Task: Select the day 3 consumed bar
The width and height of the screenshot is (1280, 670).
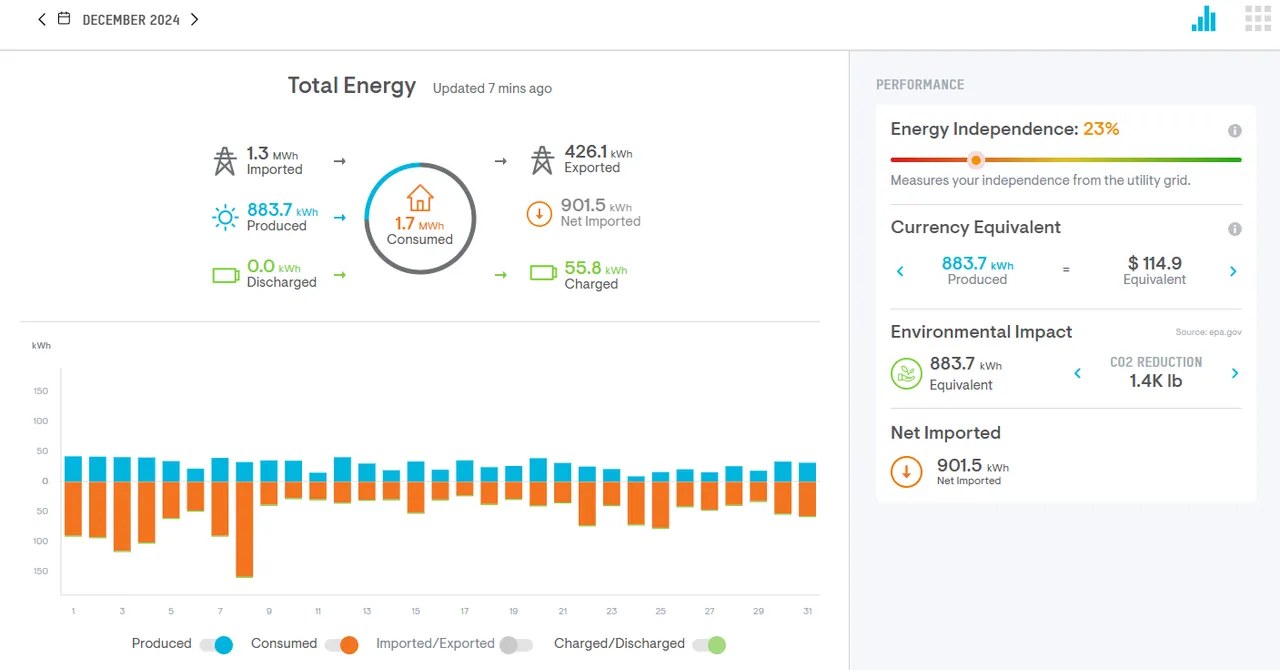Action: 122,516
